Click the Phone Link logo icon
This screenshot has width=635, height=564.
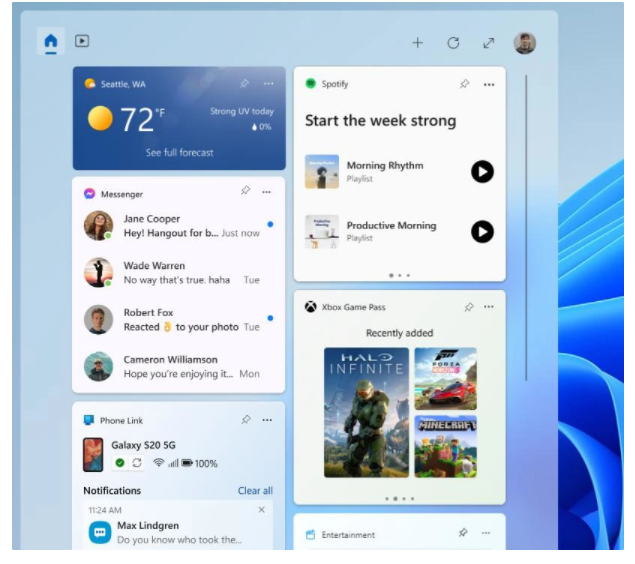(89, 420)
